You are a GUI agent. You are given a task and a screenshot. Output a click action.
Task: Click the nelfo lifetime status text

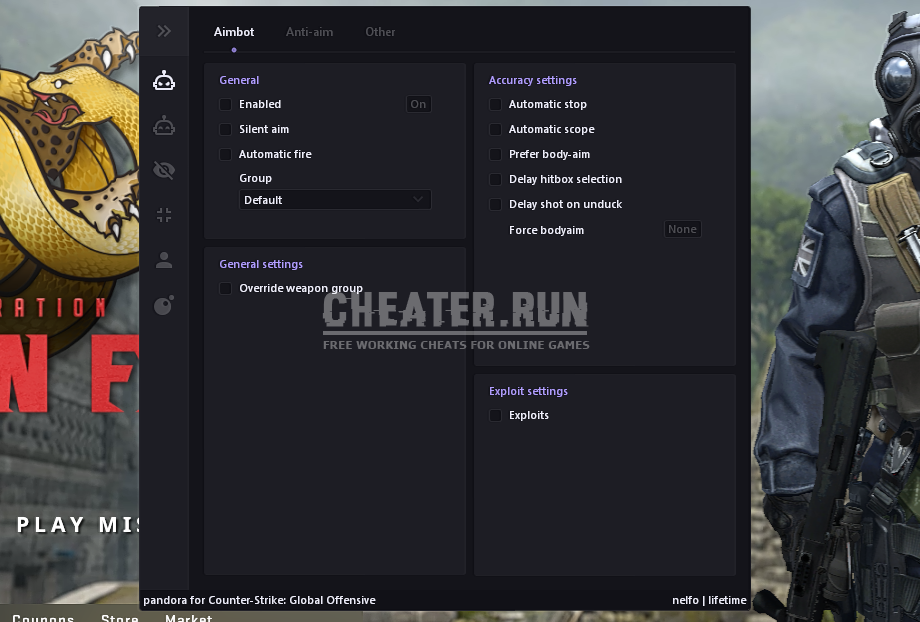pyautogui.click(x=712, y=600)
